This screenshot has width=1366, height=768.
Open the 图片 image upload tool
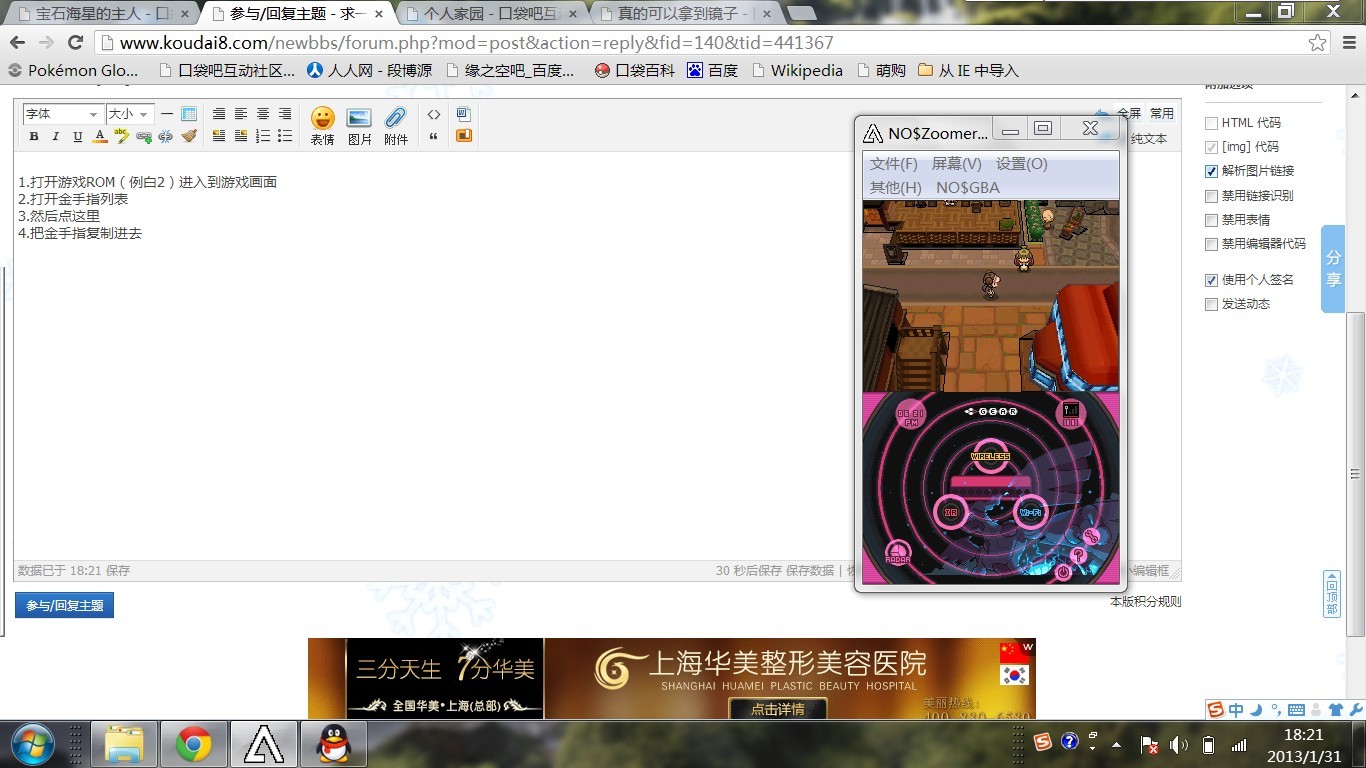[359, 126]
